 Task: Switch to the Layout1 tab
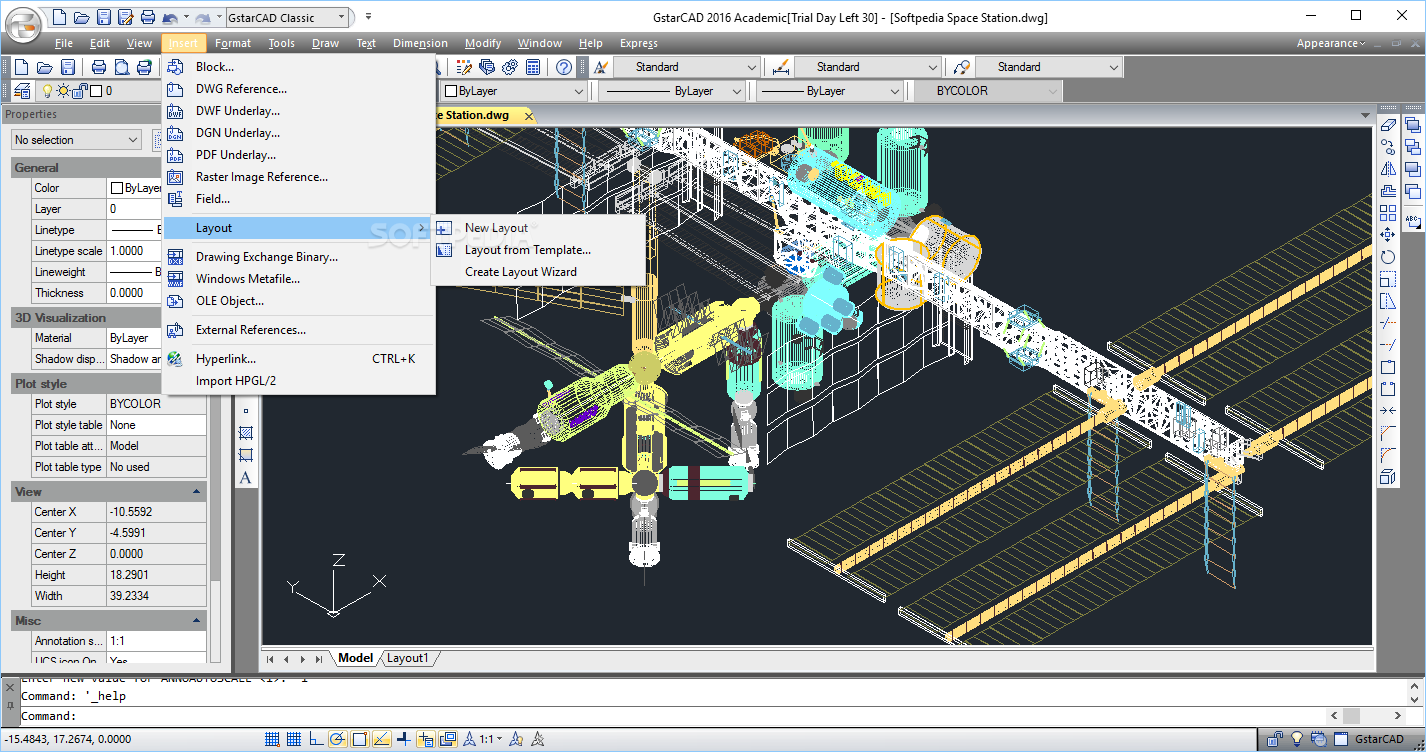click(408, 658)
